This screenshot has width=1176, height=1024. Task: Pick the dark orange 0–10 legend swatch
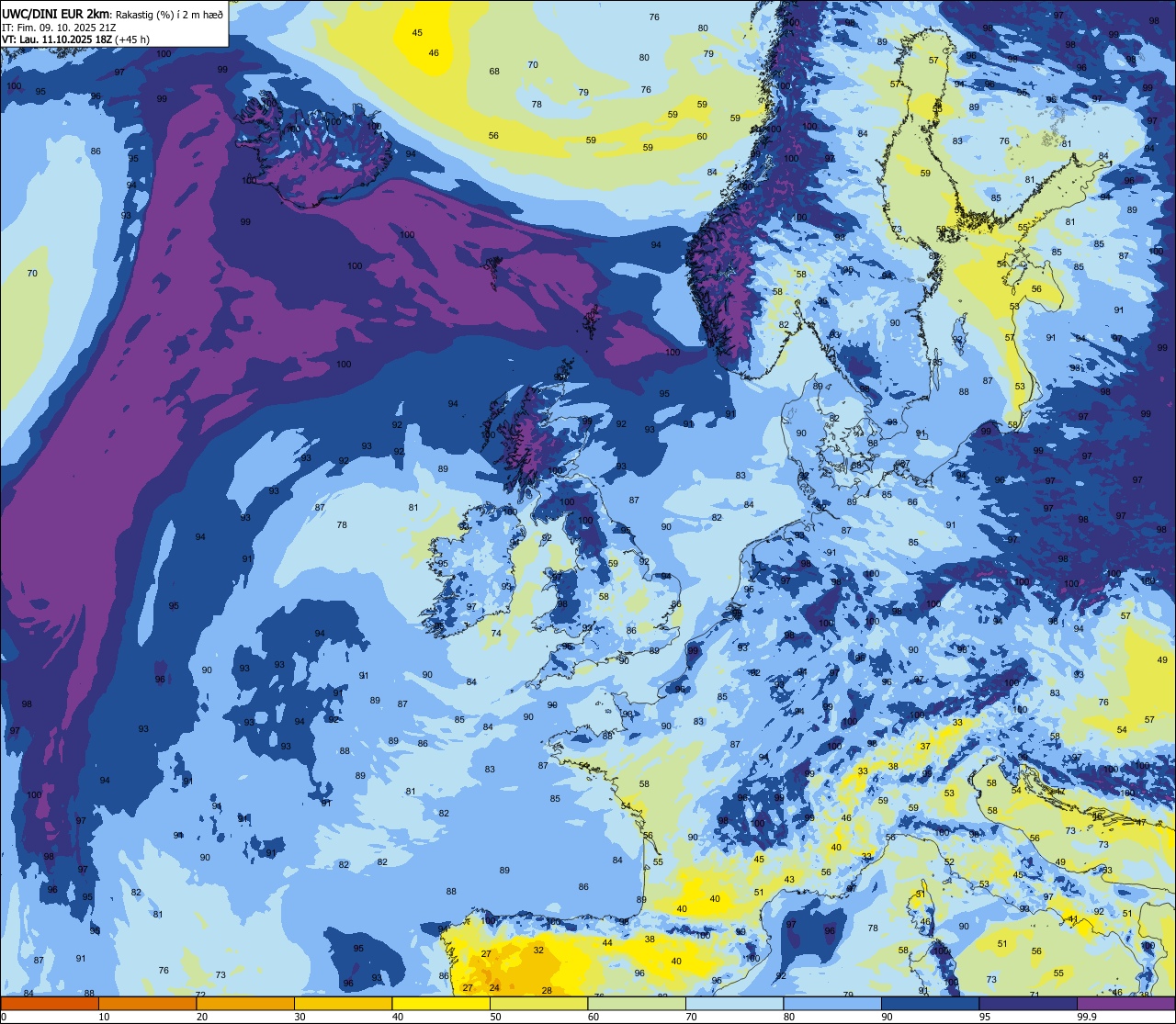(50, 1003)
